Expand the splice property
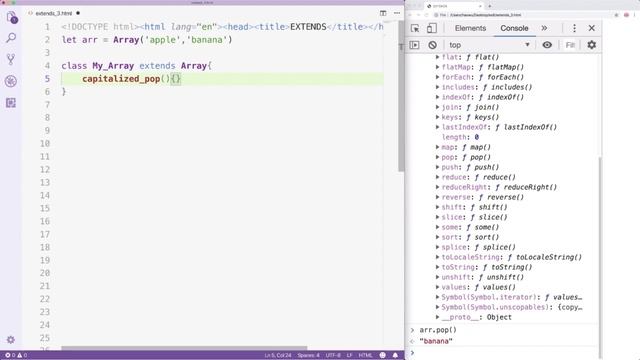This screenshot has height=360, width=640. tap(438, 247)
